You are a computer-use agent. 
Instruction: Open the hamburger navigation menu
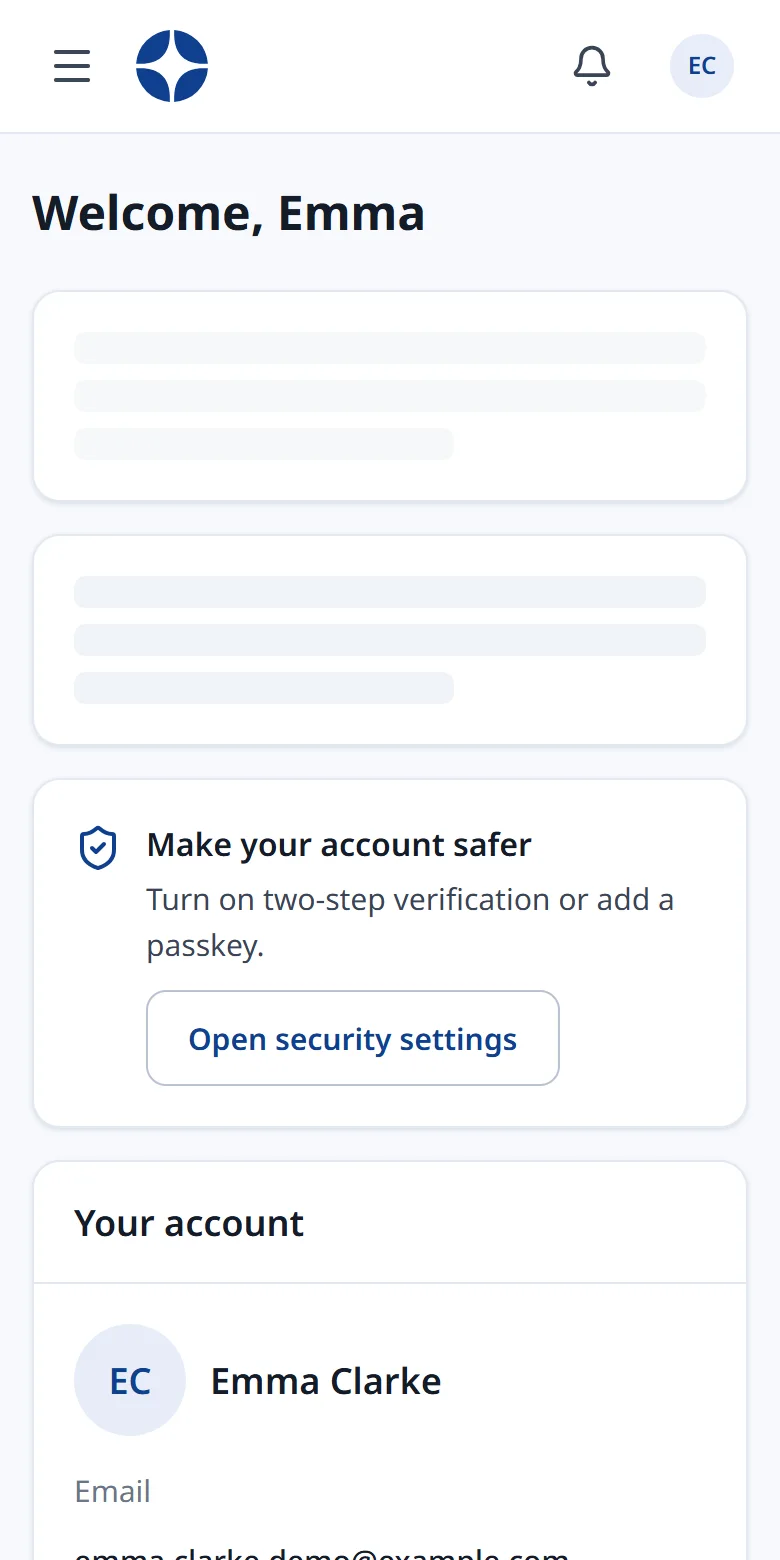pos(72,66)
